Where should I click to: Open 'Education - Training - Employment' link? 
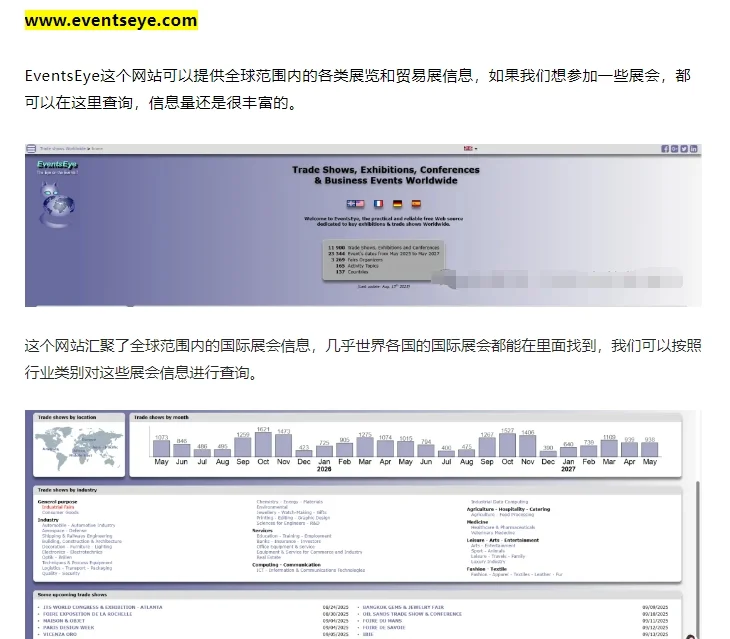[294, 536]
